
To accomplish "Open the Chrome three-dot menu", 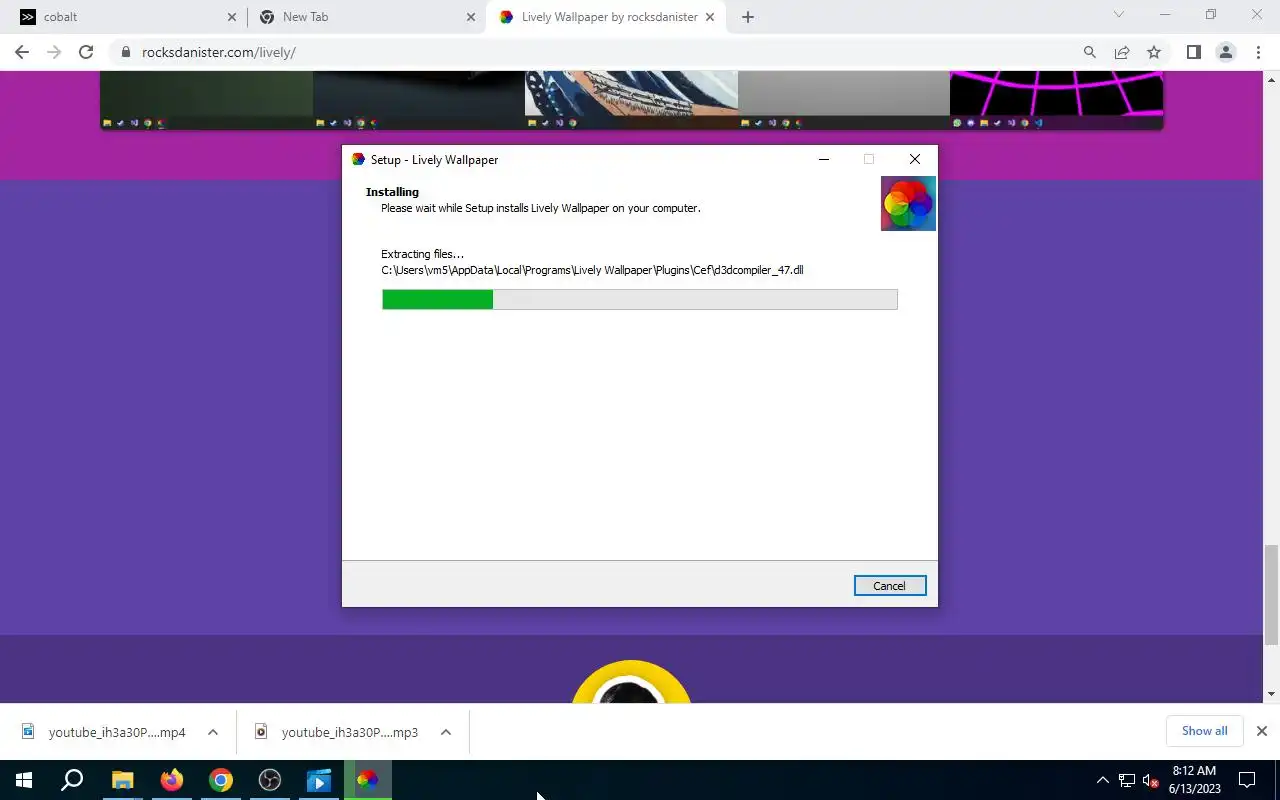I will click(1258, 52).
